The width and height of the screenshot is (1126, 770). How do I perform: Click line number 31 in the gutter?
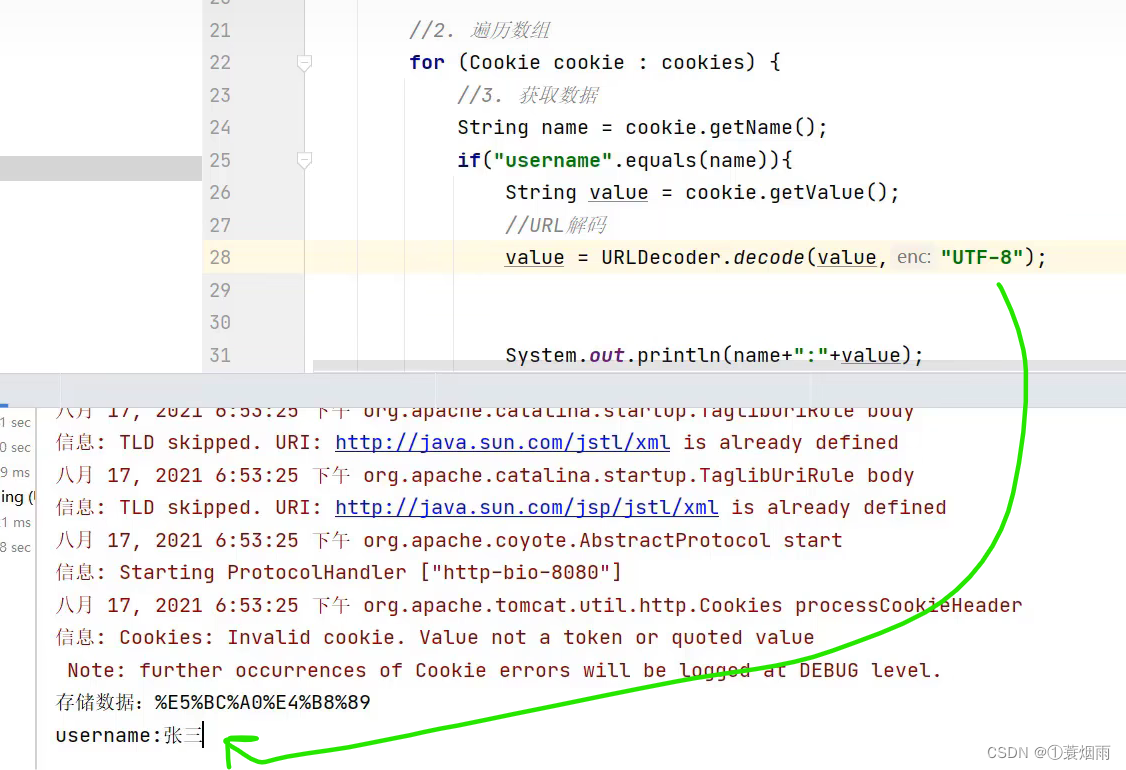220,355
